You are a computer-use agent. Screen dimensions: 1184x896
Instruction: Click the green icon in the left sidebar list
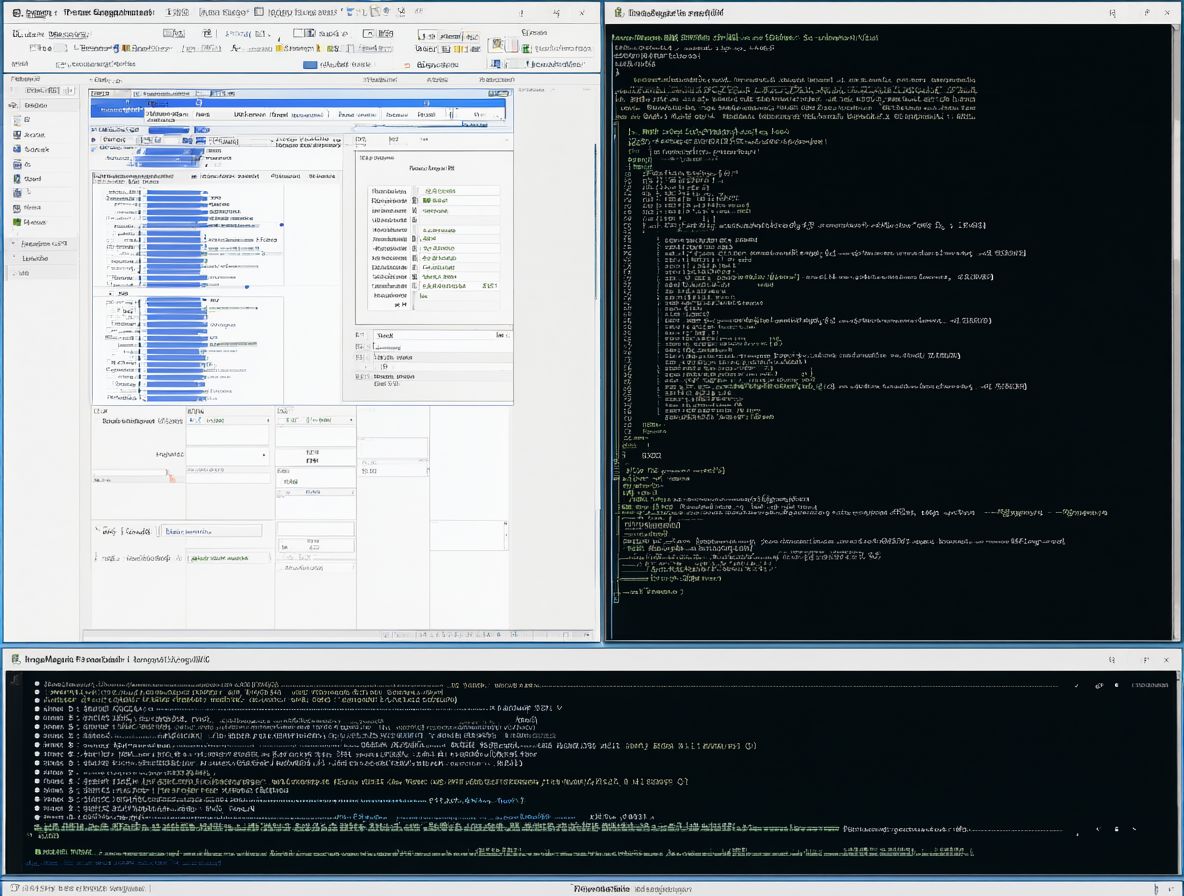(x=17, y=222)
